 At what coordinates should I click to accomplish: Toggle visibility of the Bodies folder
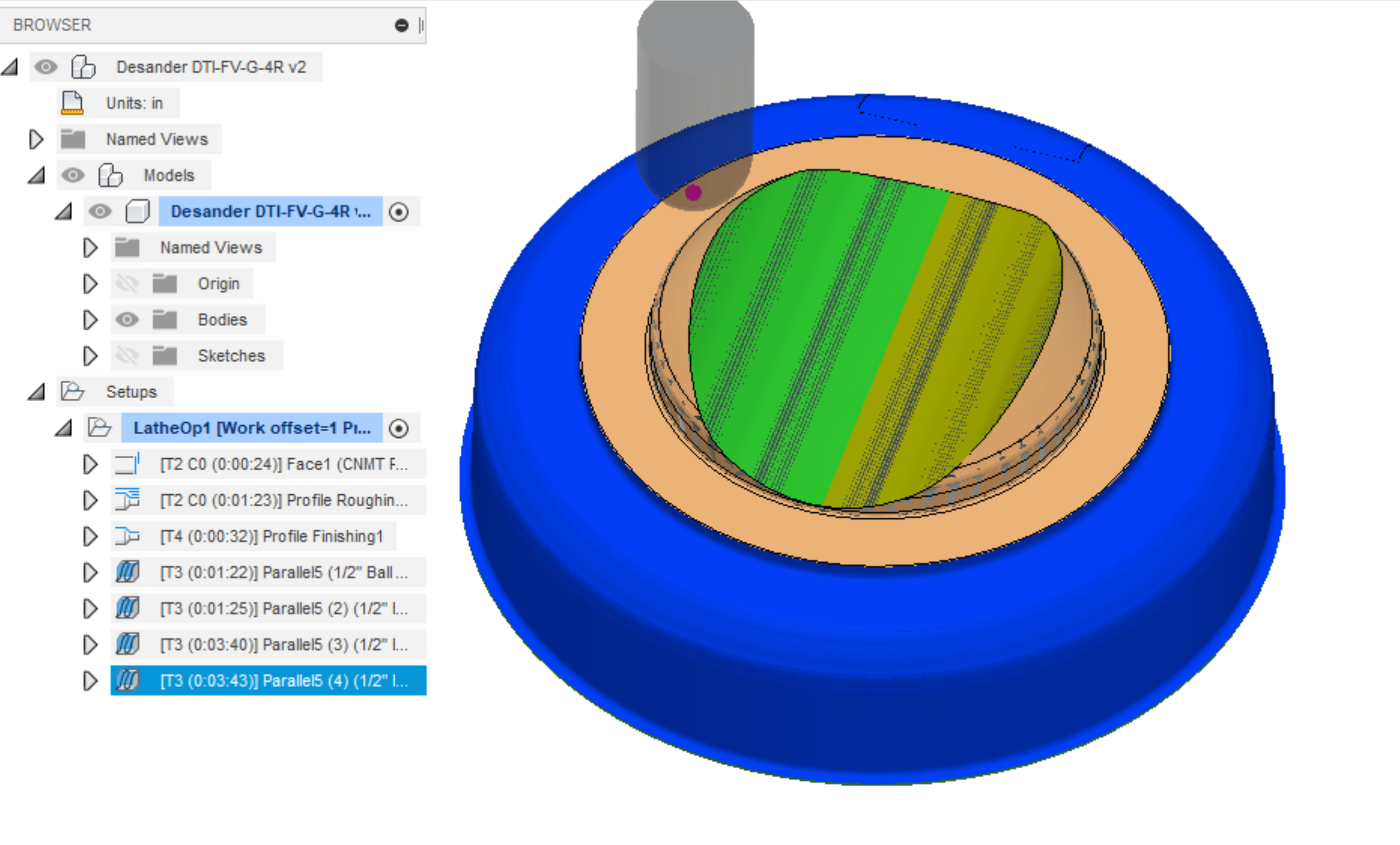(x=127, y=319)
